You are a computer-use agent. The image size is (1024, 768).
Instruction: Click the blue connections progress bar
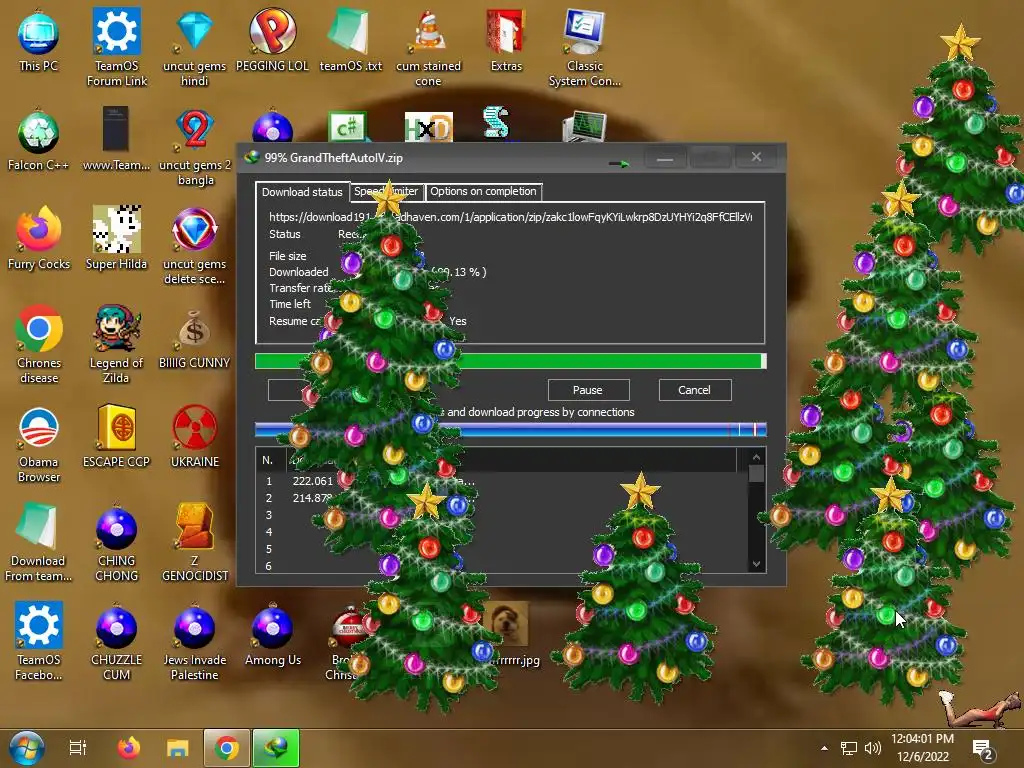(x=511, y=429)
